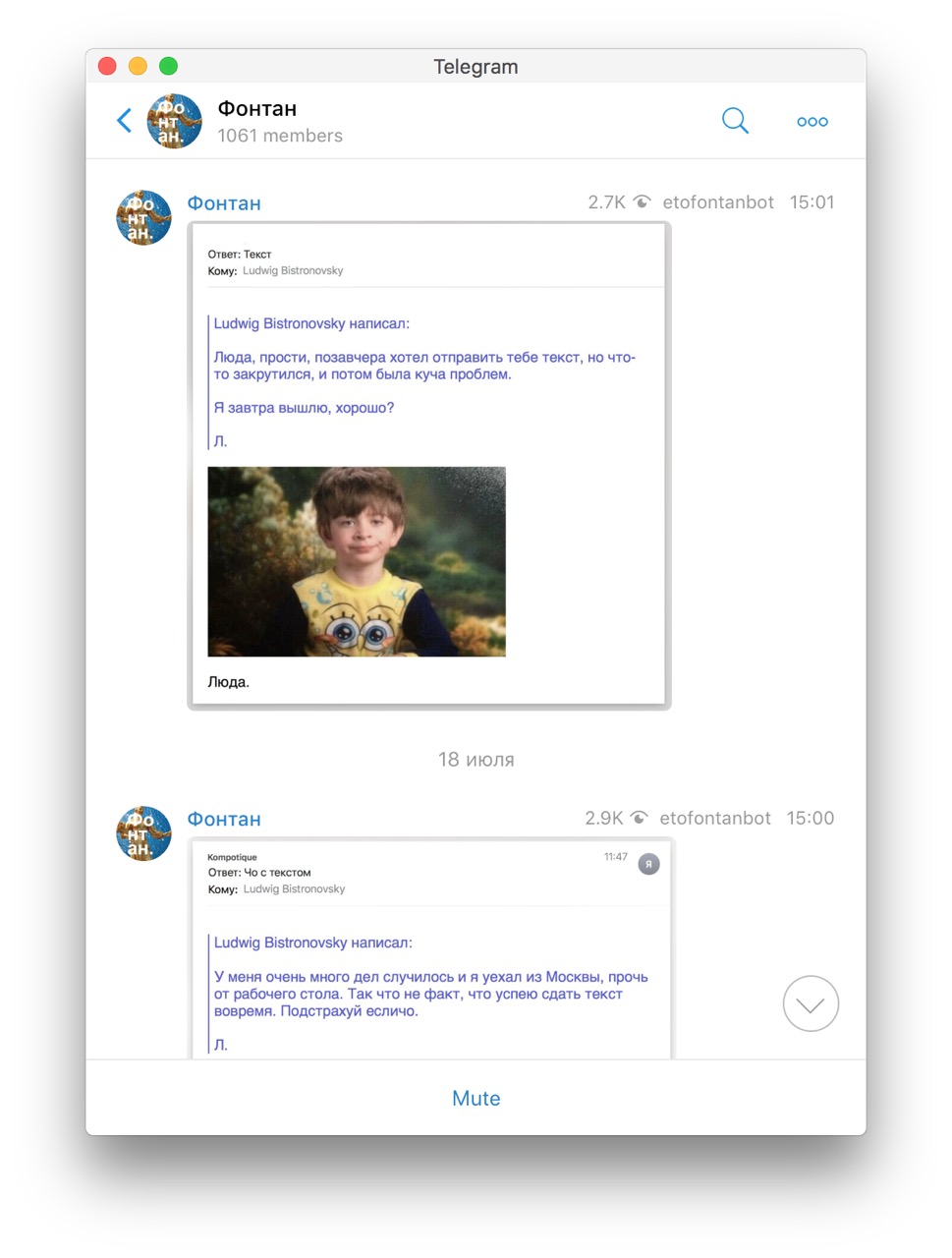Click the Фонтан sender name on the 15:00 post

tap(224, 820)
